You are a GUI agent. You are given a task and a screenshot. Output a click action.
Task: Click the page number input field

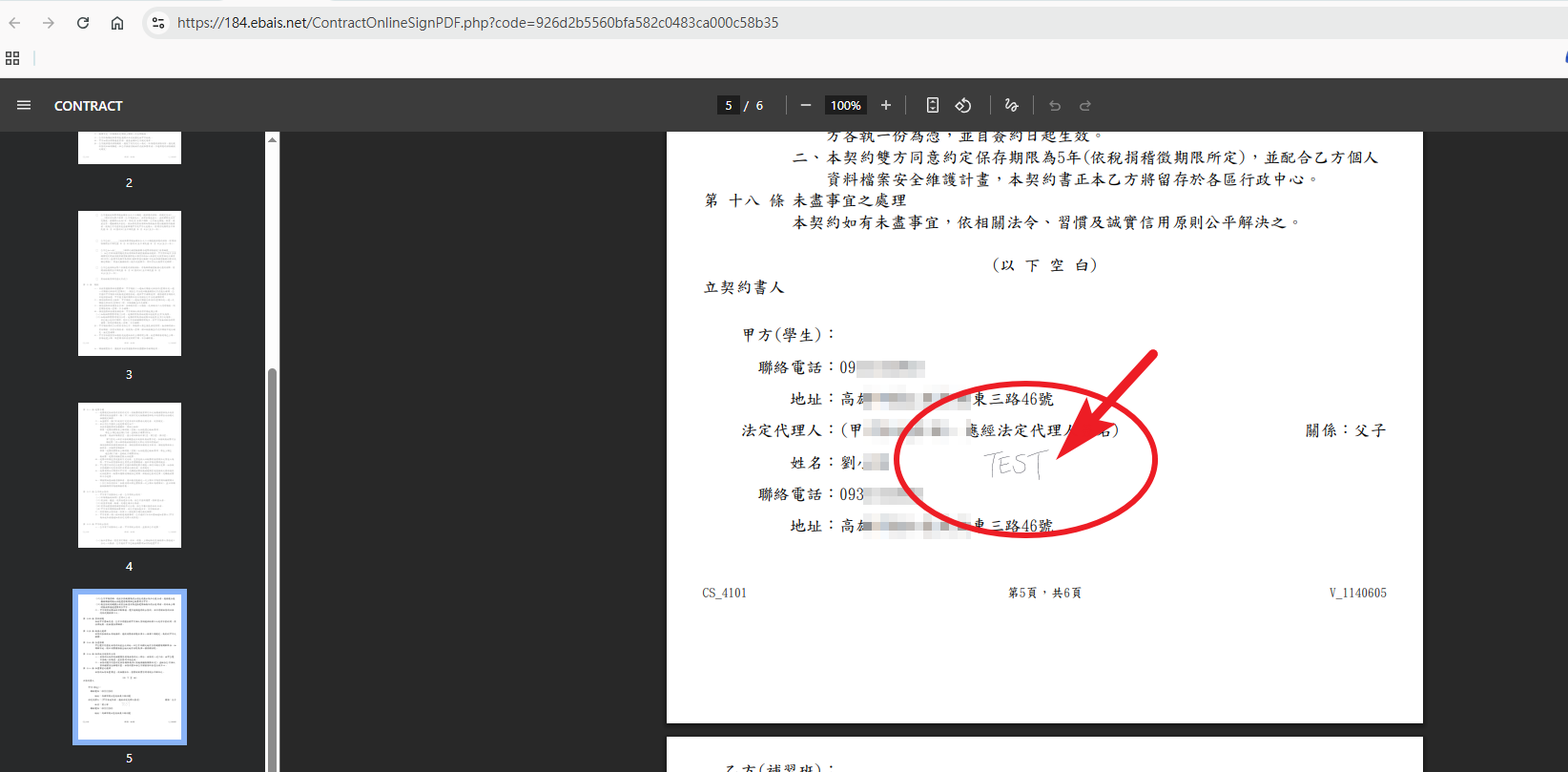click(x=729, y=105)
